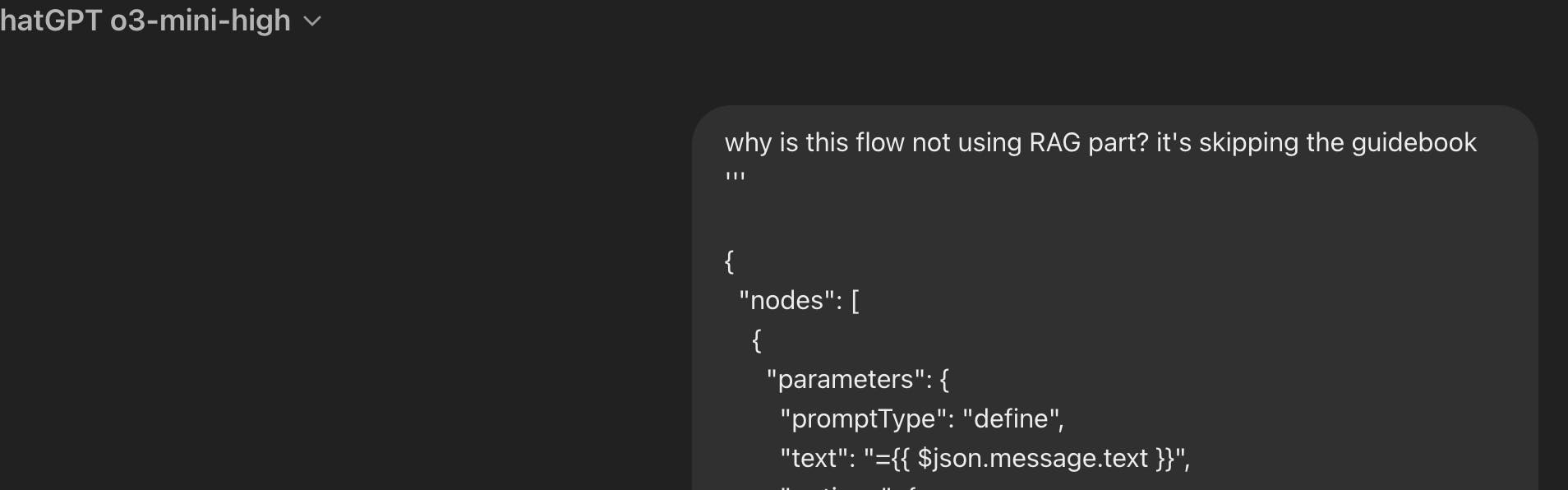The image size is (1568, 490).
Task: Click the "text" key in the JSON
Action: pos(813,459)
